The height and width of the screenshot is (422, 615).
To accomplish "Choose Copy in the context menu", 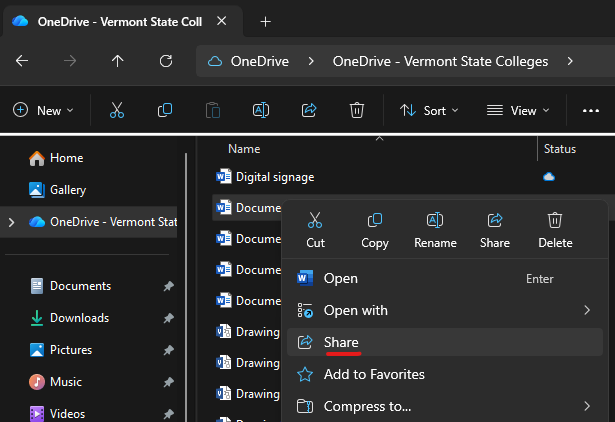I will pyautogui.click(x=375, y=230).
